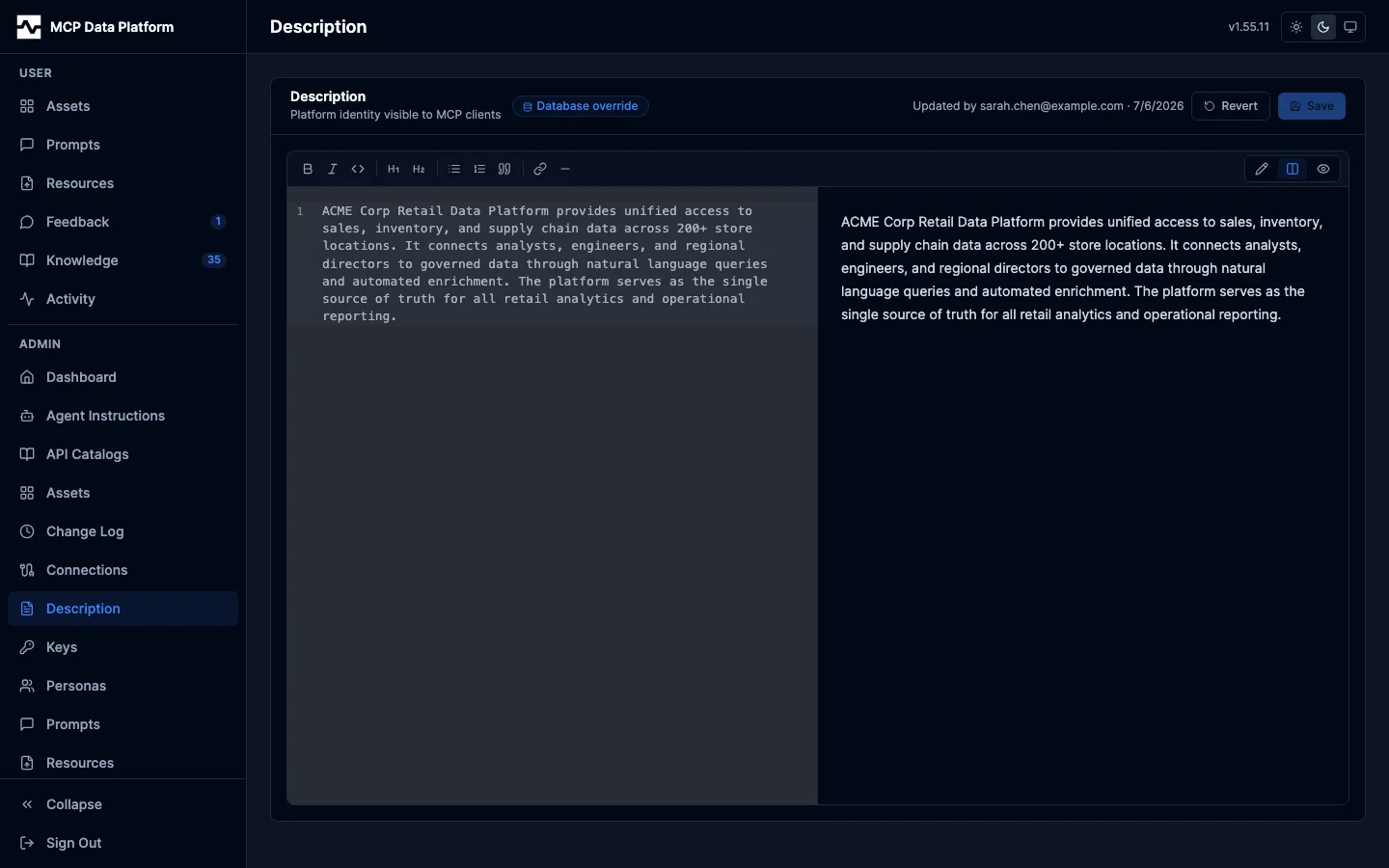Screen dimensions: 1389x868
Task: Switch to preview-only mode with the eye icon
Action: (x=1323, y=169)
